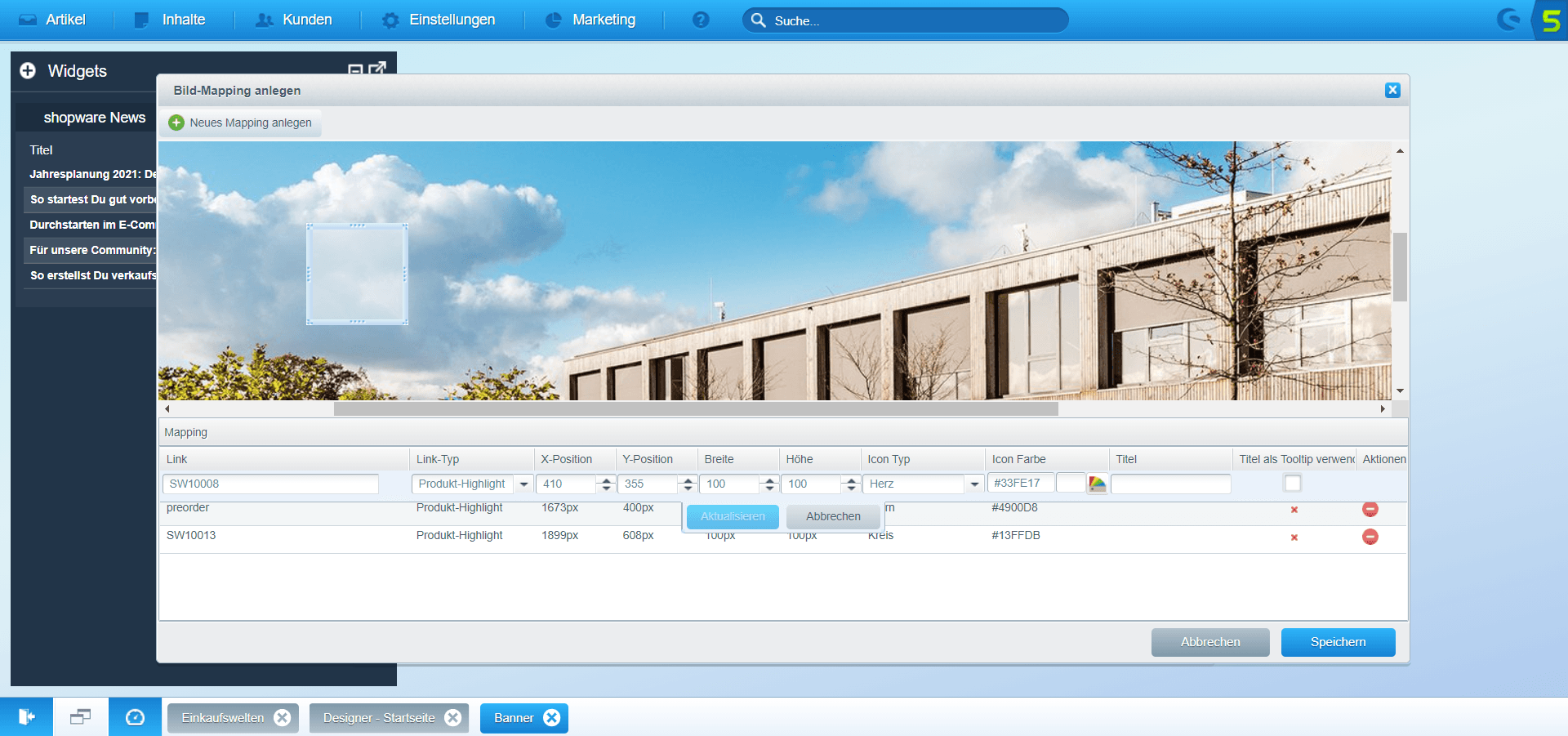Click the Widgets plus icon
Screen dimensions: 1568x736
tap(28, 71)
